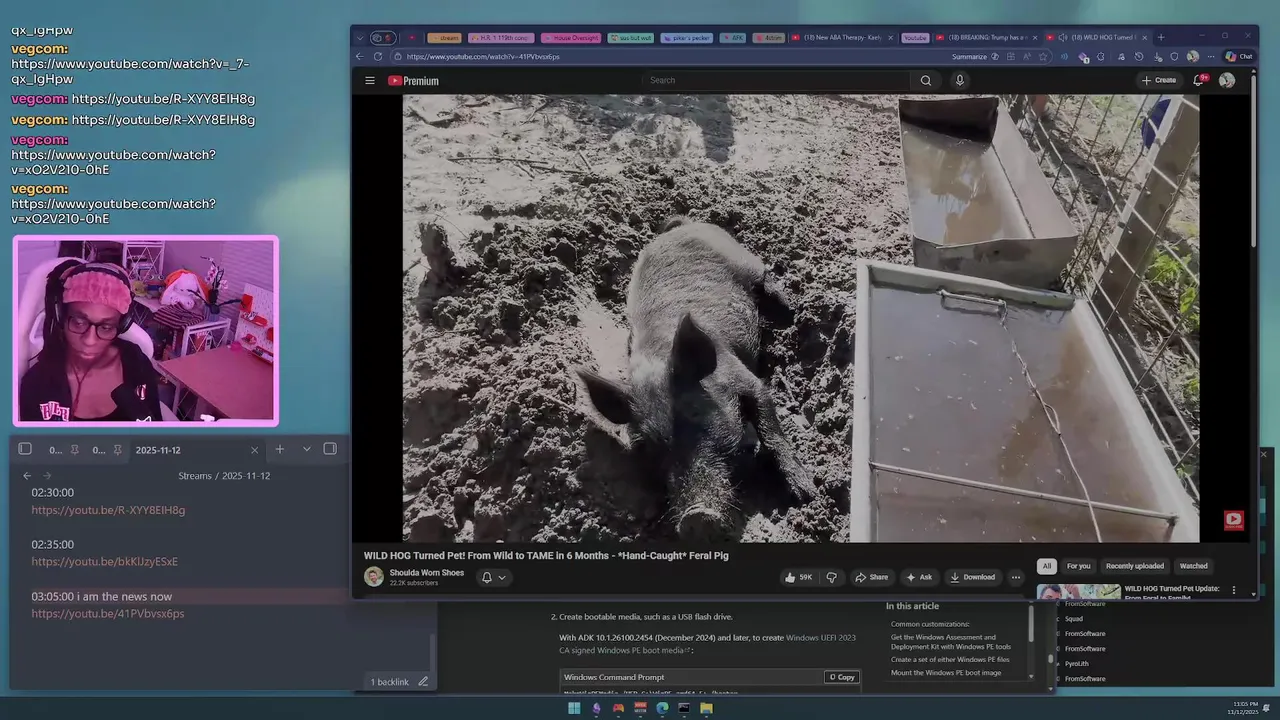Toggle the notes app left sidebar

(25, 449)
